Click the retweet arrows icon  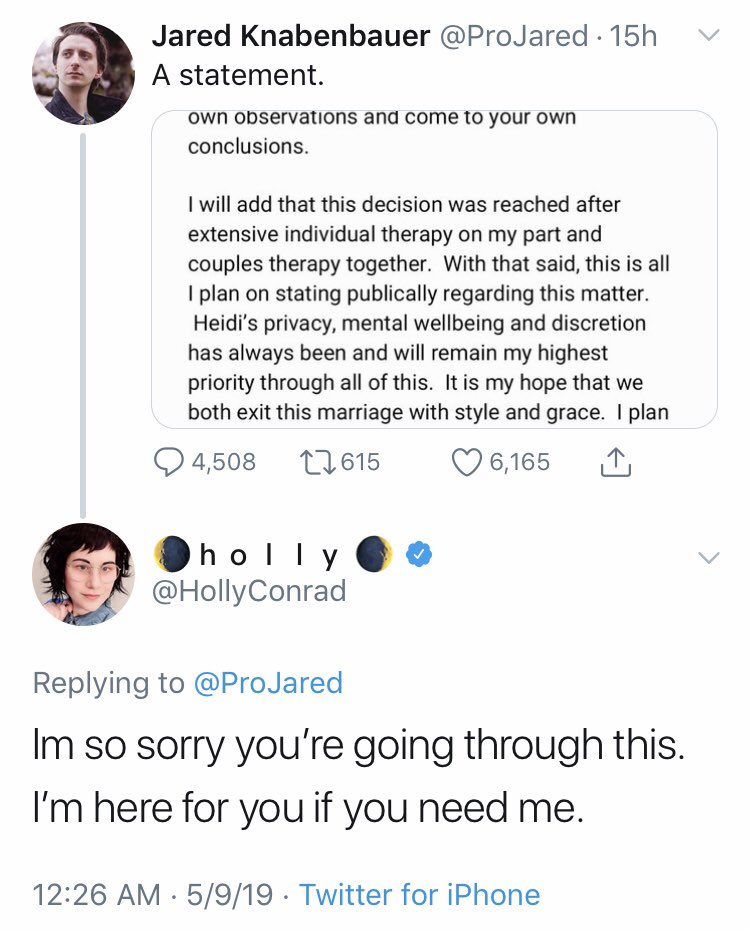click(x=317, y=462)
